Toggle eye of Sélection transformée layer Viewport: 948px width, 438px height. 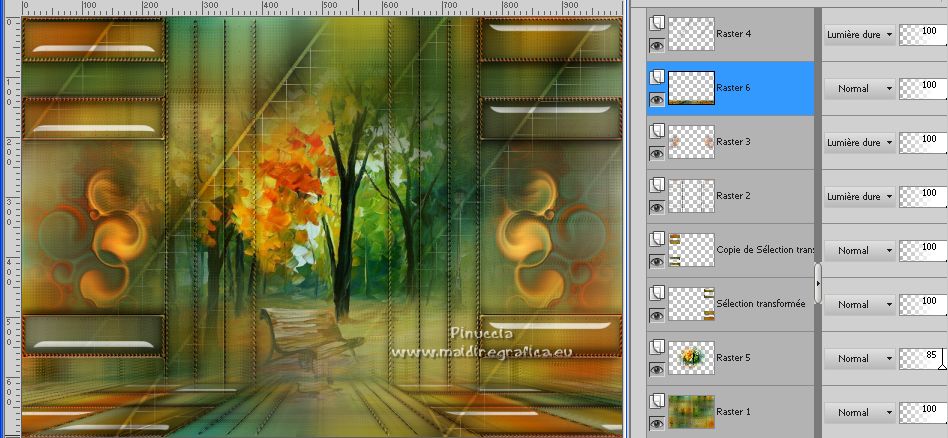(x=657, y=315)
